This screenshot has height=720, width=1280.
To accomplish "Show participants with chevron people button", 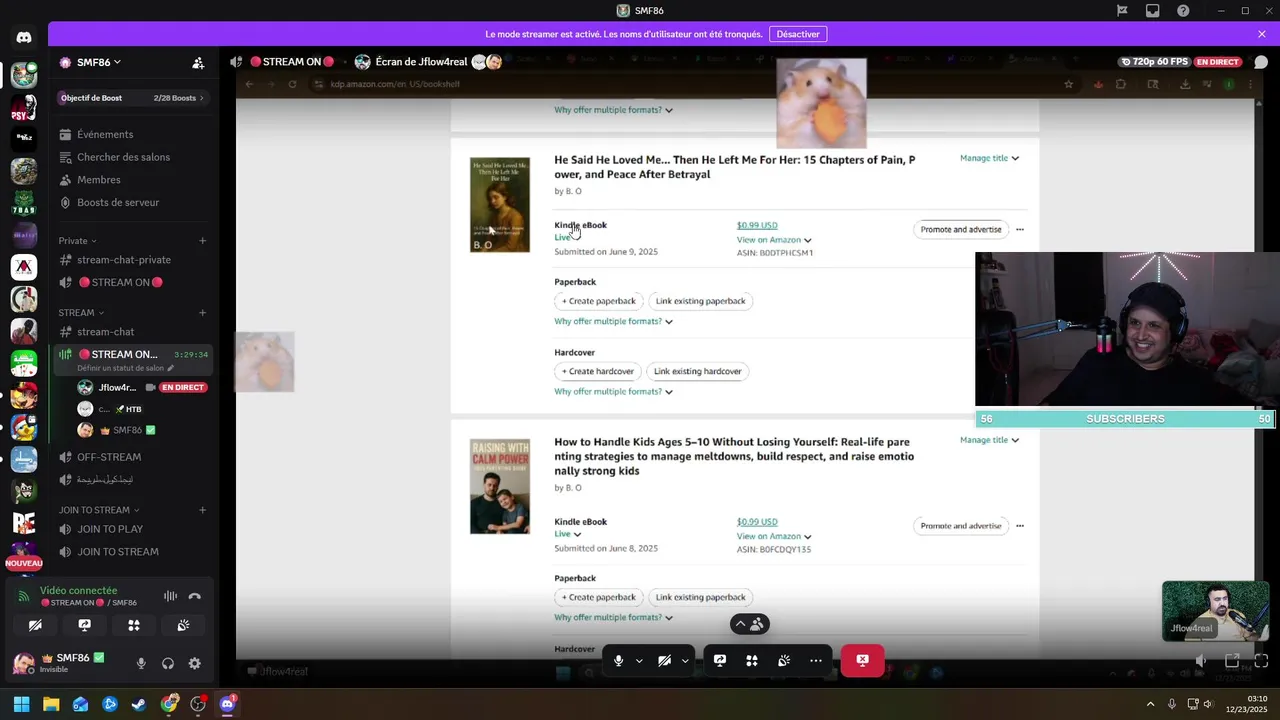I will (x=750, y=624).
